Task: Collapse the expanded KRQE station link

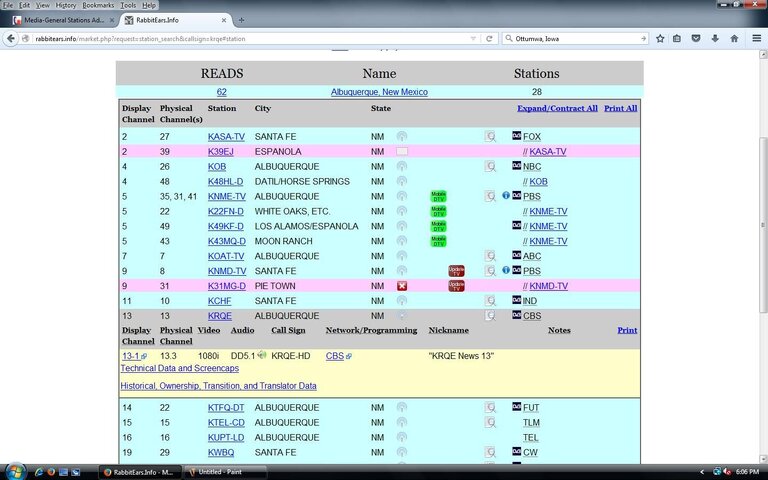Action: tap(220, 316)
